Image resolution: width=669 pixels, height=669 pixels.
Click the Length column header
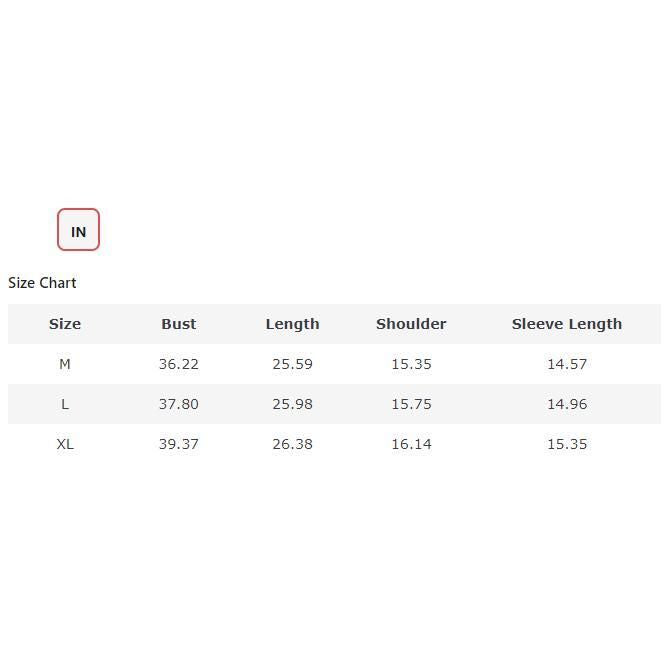(292, 324)
